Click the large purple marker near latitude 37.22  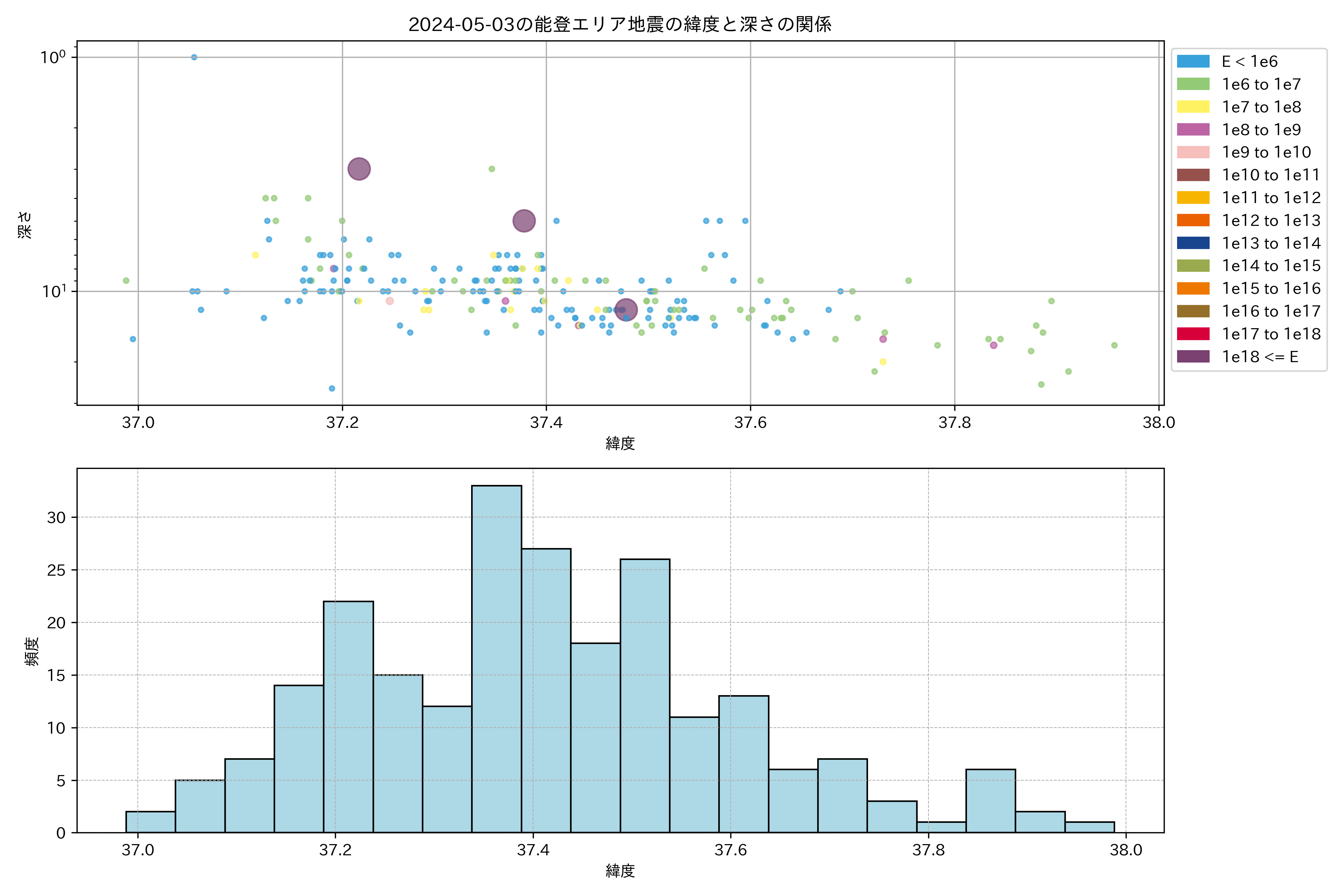[359, 169]
